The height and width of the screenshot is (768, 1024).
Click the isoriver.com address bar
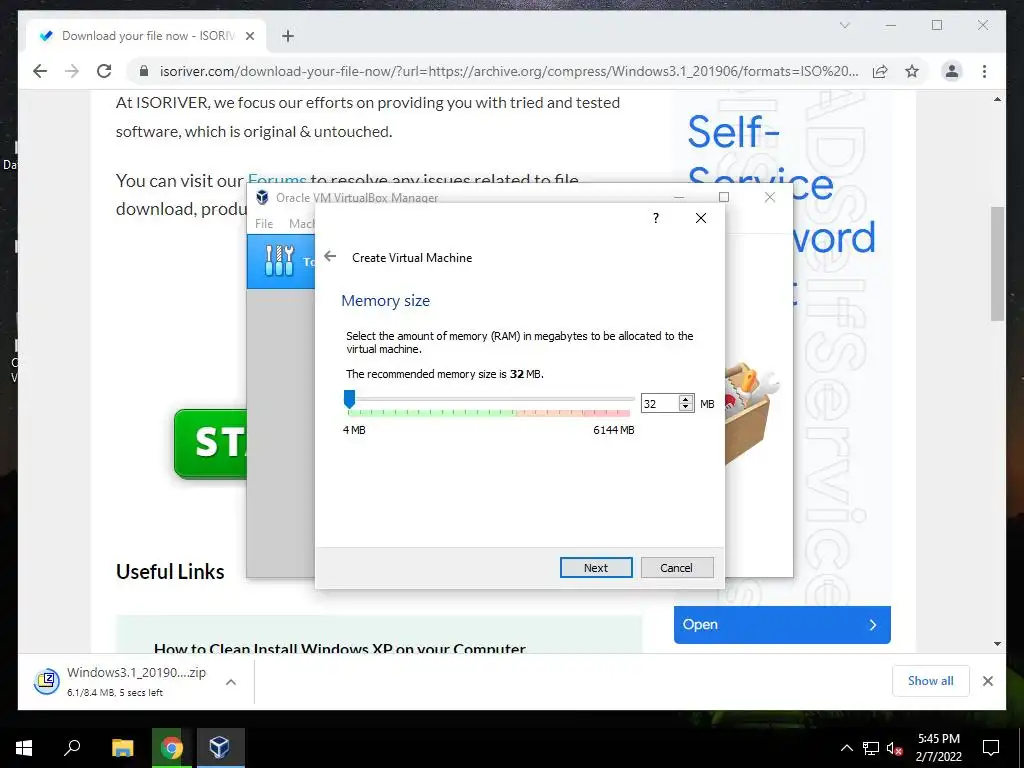coord(509,71)
